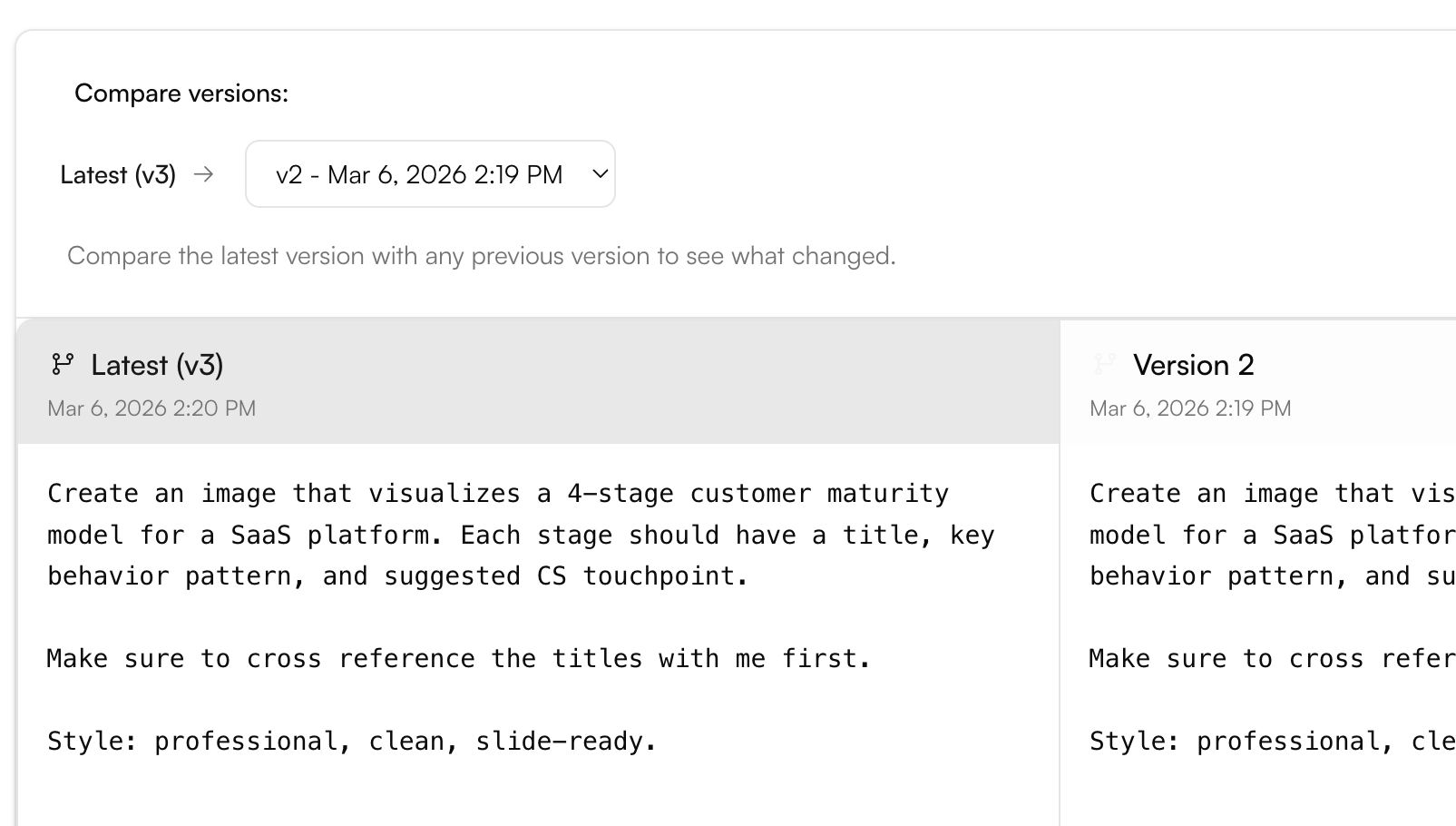
Task: Expand the list of previous versions
Action: click(x=430, y=174)
